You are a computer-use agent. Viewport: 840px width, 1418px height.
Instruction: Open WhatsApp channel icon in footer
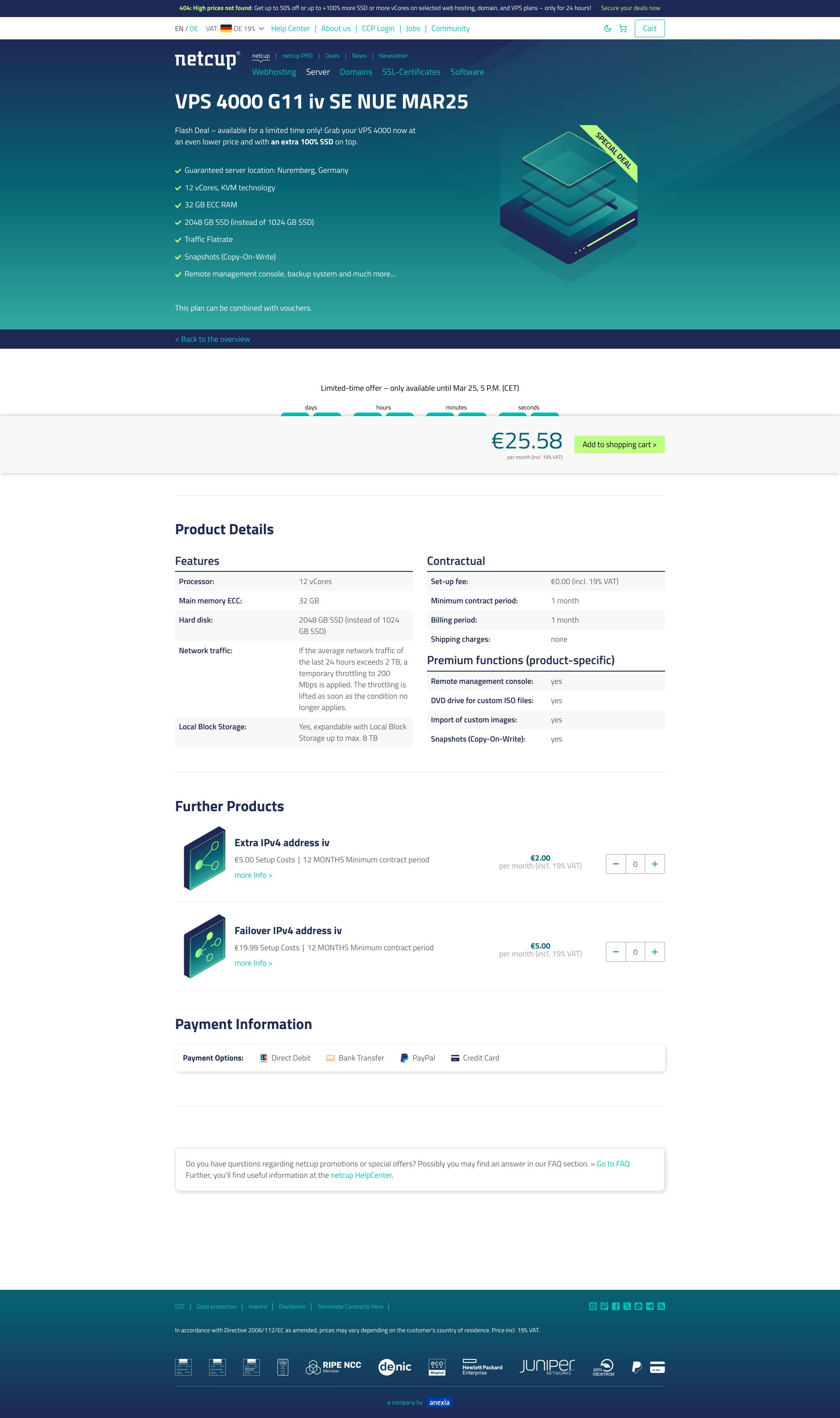click(x=638, y=1306)
